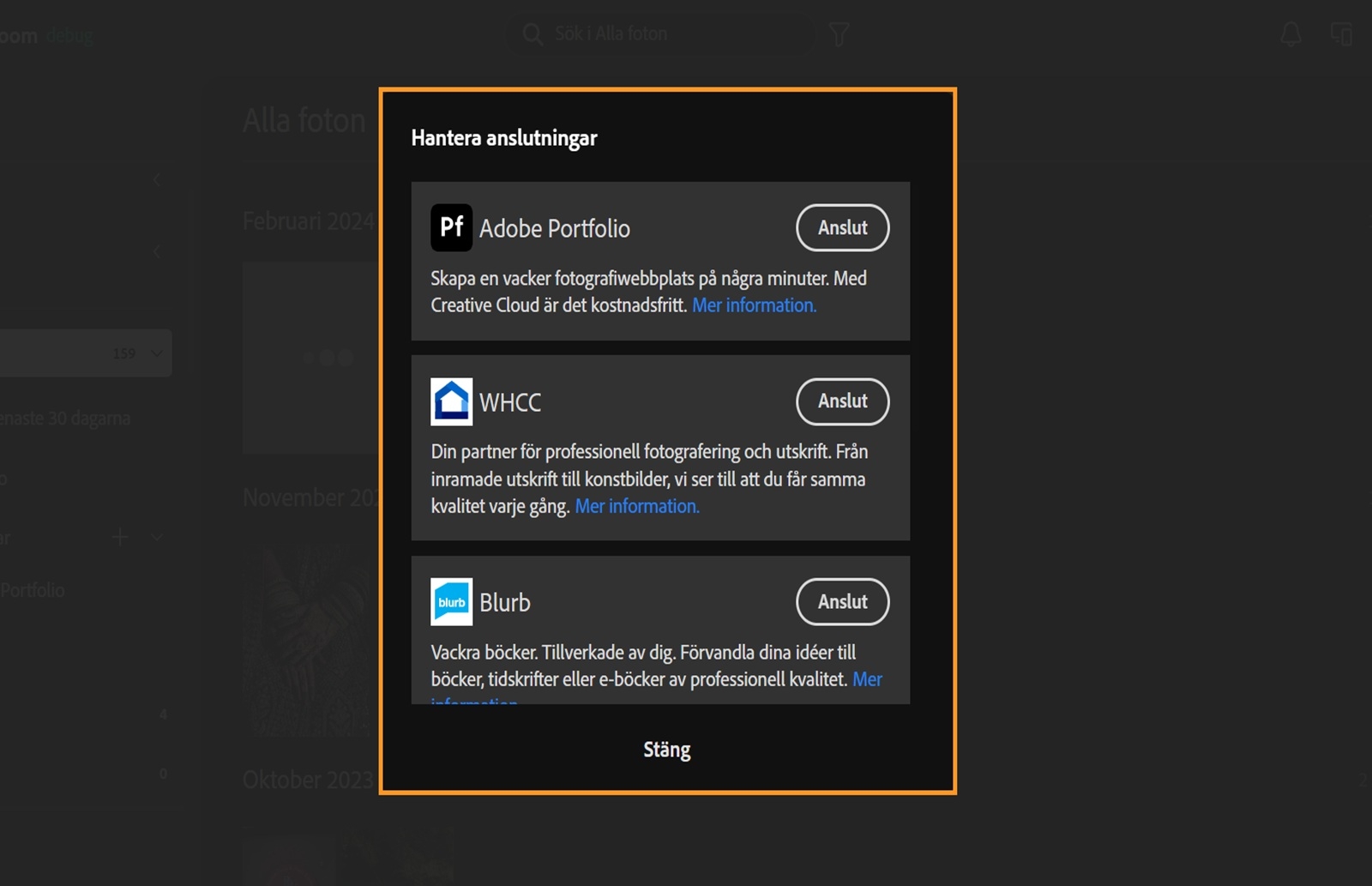The image size is (1372, 886).
Task: Select the debug menu item
Action: (70, 35)
